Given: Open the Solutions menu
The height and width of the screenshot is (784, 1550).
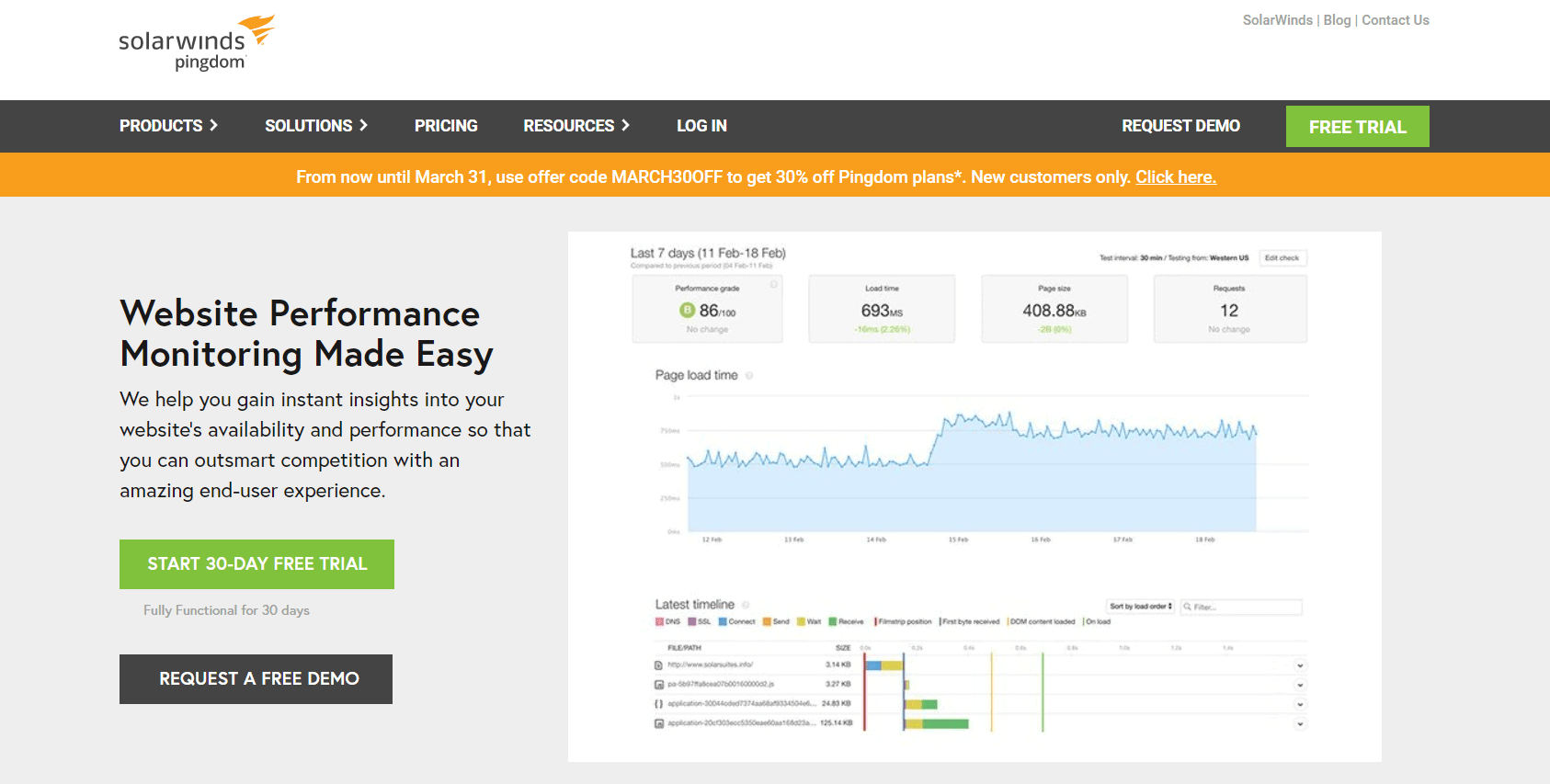Looking at the screenshot, I should click(316, 126).
